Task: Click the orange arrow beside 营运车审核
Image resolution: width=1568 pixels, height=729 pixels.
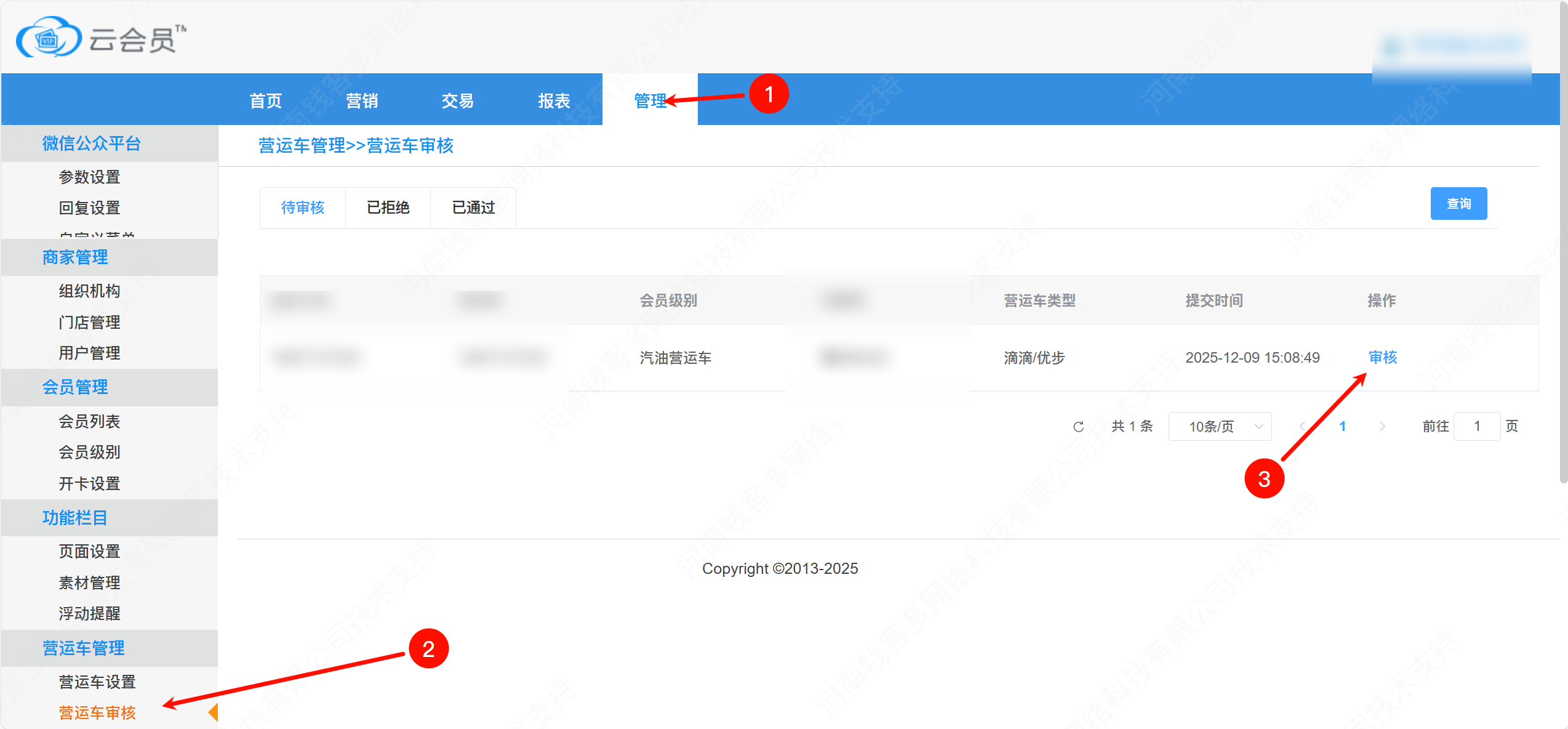Action: coord(213,712)
